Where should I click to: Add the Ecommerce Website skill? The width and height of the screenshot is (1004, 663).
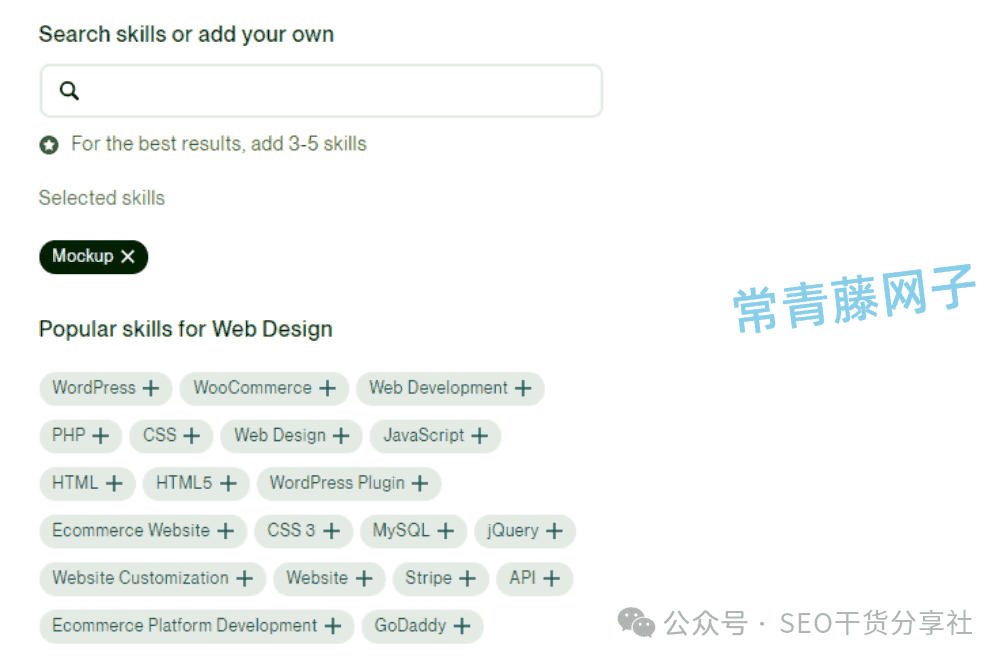tap(143, 530)
